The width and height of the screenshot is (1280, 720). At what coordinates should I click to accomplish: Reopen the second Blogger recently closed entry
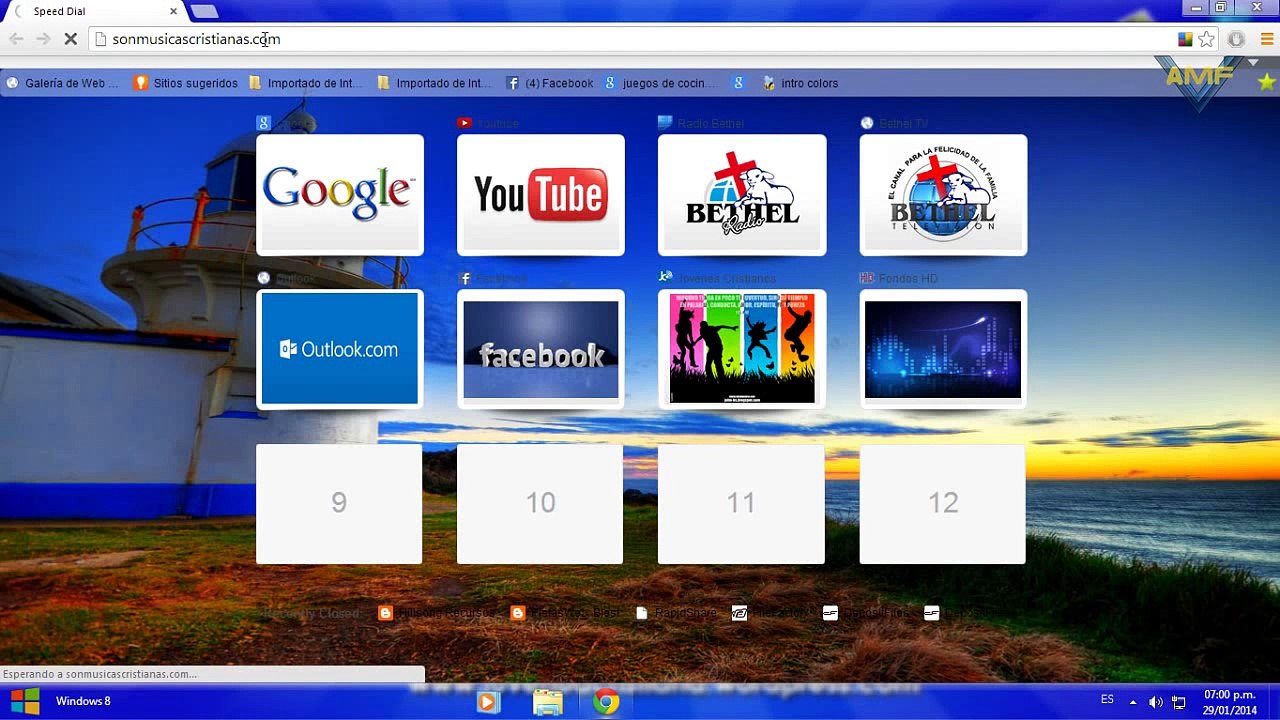coord(566,613)
